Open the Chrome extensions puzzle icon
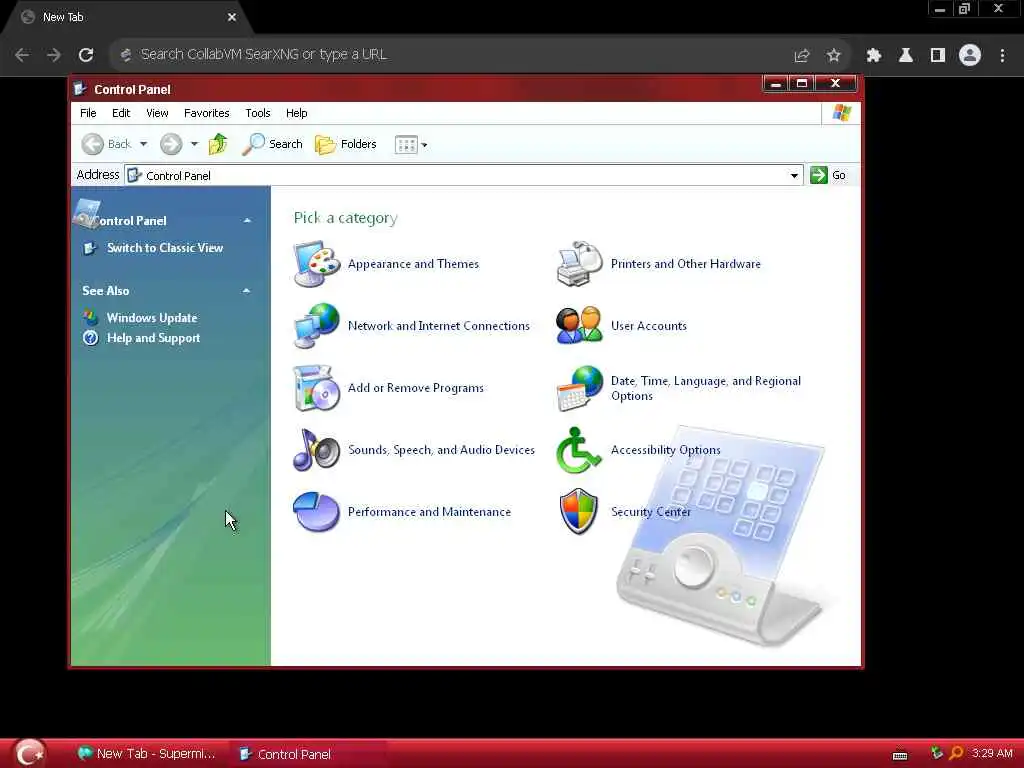The image size is (1024, 768). [x=874, y=56]
